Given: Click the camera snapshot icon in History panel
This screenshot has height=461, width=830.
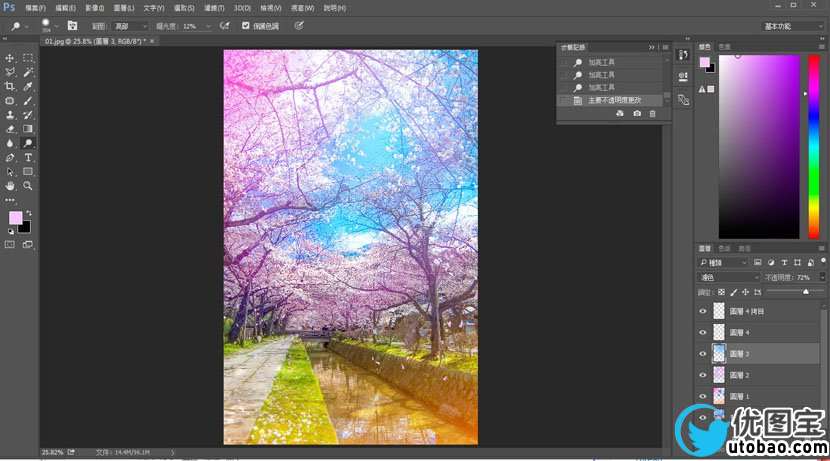Looking at the screenshot, I should (637, 114).
